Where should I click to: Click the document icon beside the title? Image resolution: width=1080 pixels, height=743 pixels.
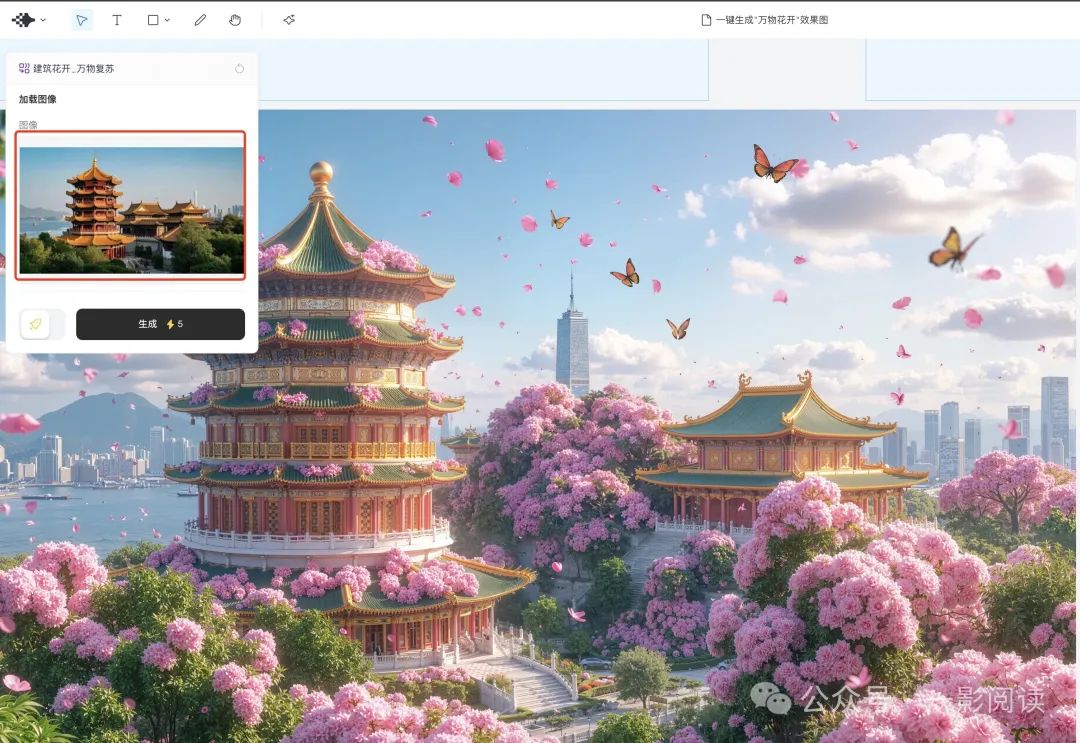(706, 20)
